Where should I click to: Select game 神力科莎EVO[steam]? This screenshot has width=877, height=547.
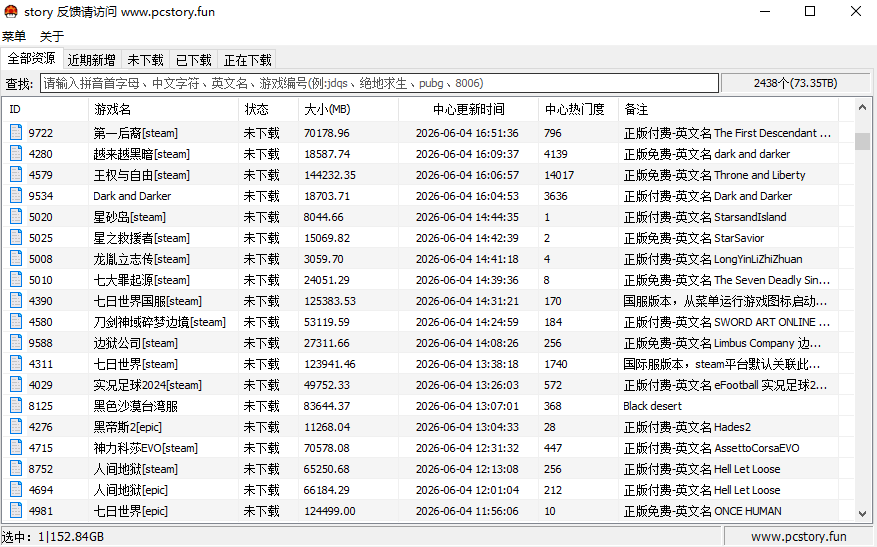click(145, 448)
